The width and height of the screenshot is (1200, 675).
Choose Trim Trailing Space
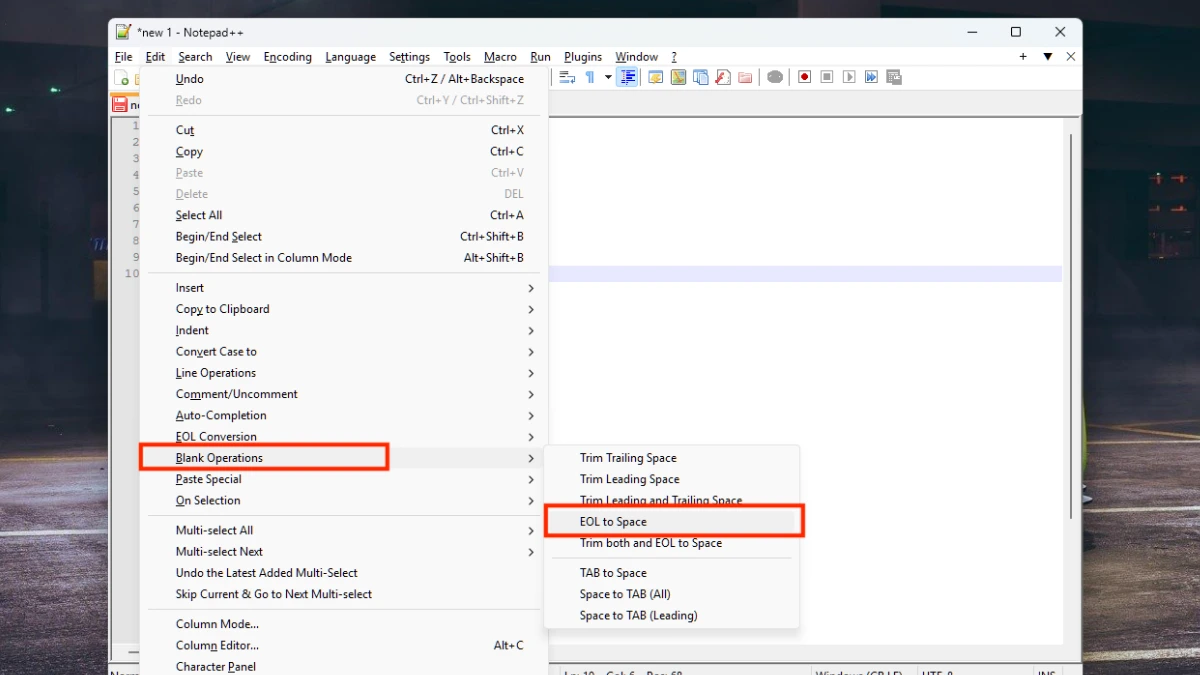[x=672, y=458]
